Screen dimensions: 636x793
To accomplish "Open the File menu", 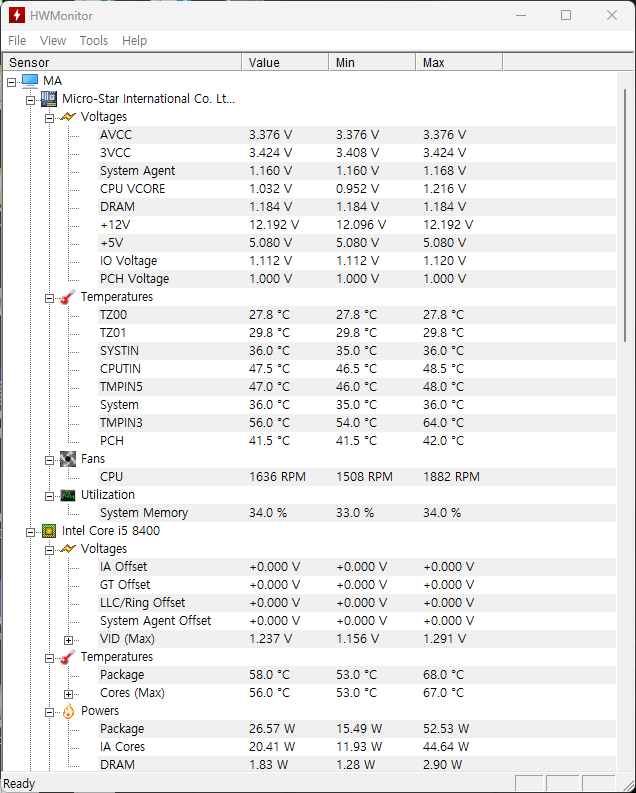I will coord(17,40).
